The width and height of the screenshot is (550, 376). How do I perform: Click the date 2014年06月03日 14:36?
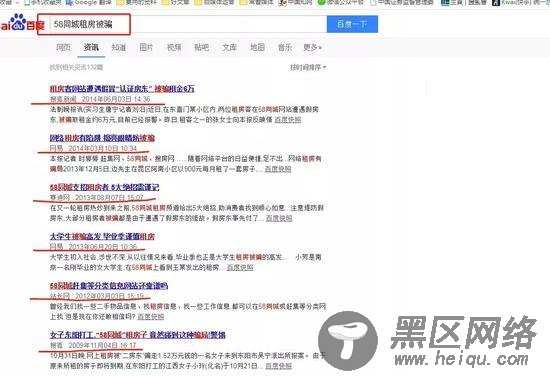pos(116,99)
